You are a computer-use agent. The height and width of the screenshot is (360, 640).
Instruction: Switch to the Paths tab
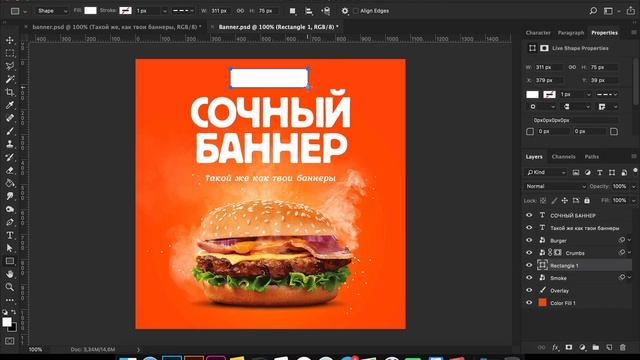pyautogui.click(x=591, y=157)
